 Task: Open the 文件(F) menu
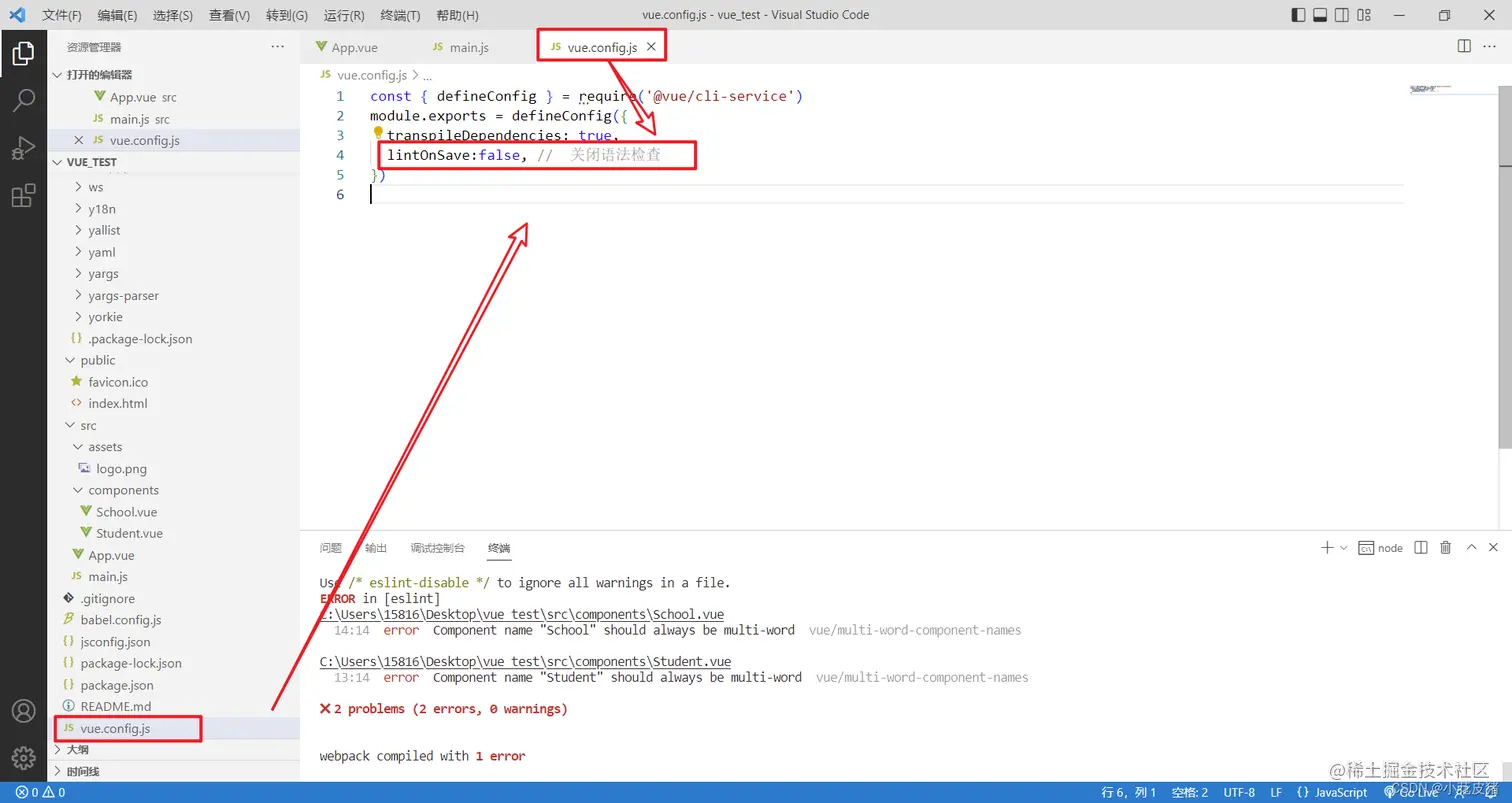(62, 15)
